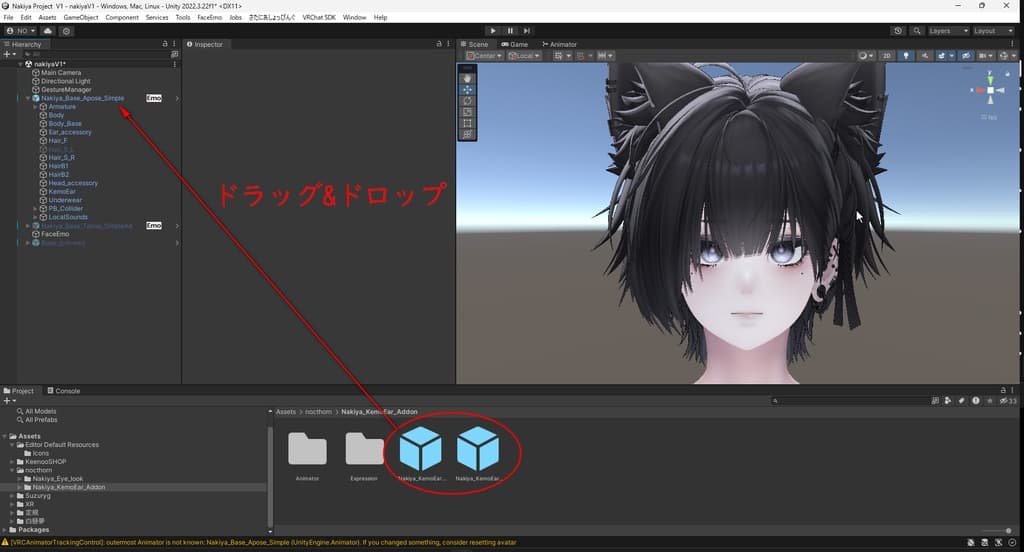Open Hierarchy create plus dropdown
The image size is (1024, 552).
click(9, 54)
